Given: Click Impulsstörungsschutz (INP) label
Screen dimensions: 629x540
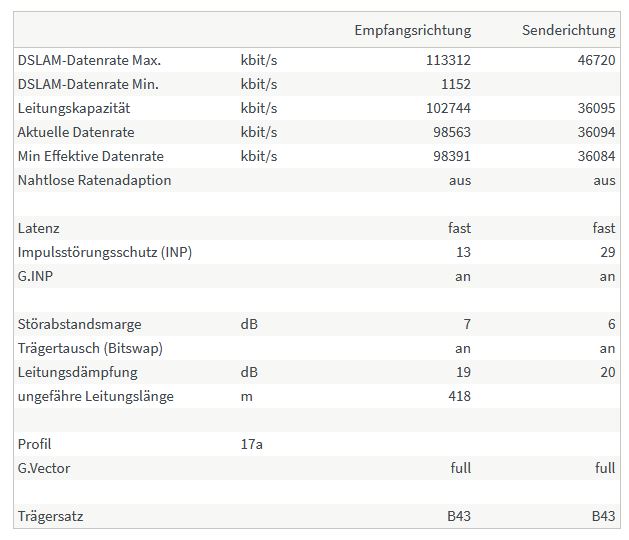Looking at the screenshot, I should [105, 252].
